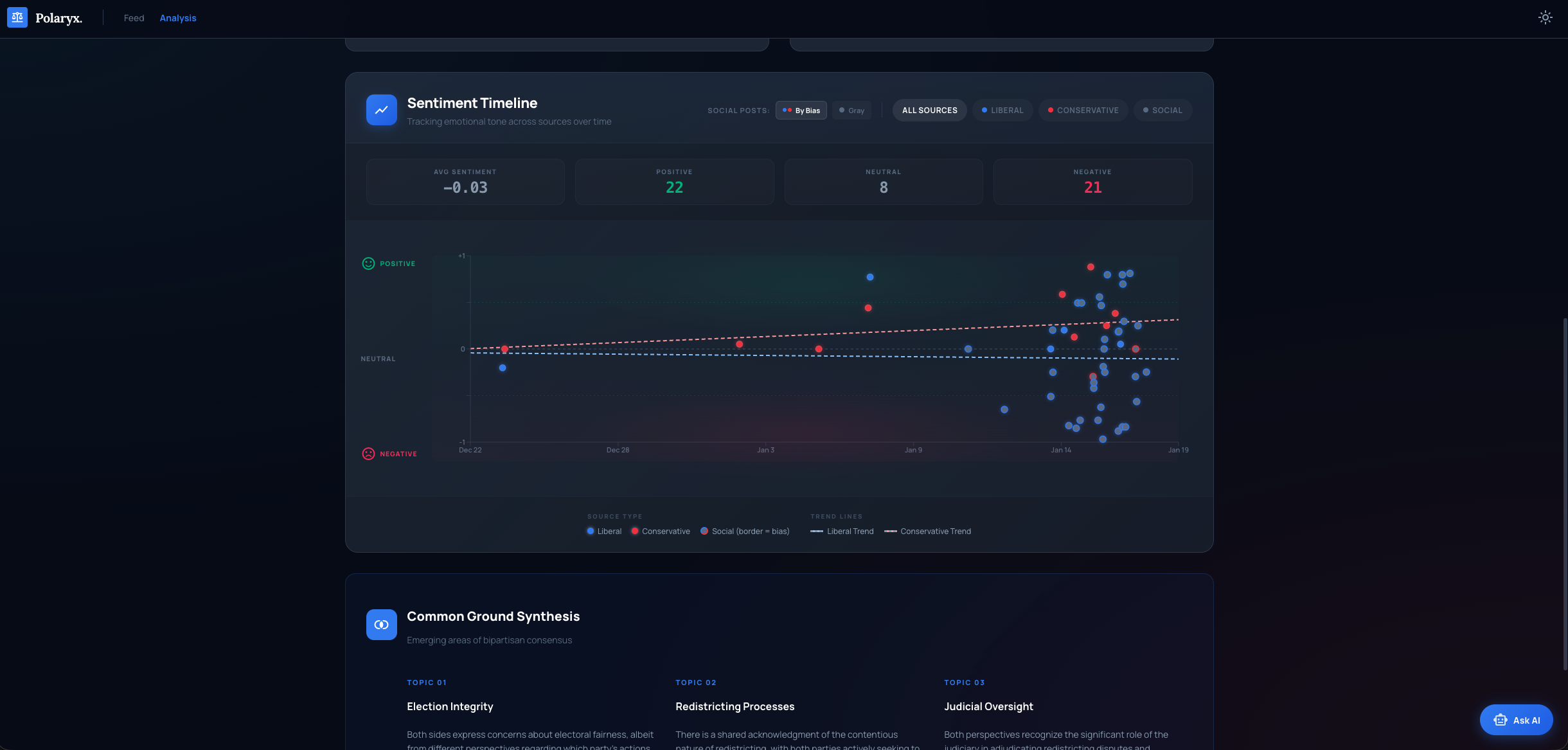Click the Polaryx scales logo icon
The width and height of the screenshot is (1568, 750).
coord(17,17)
